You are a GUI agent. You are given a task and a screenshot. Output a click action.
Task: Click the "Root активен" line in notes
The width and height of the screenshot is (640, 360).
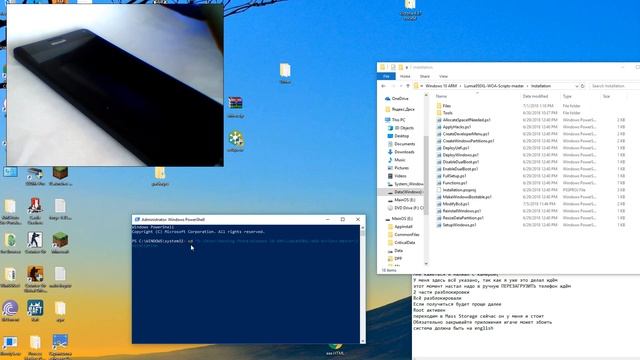pos(429,310)
